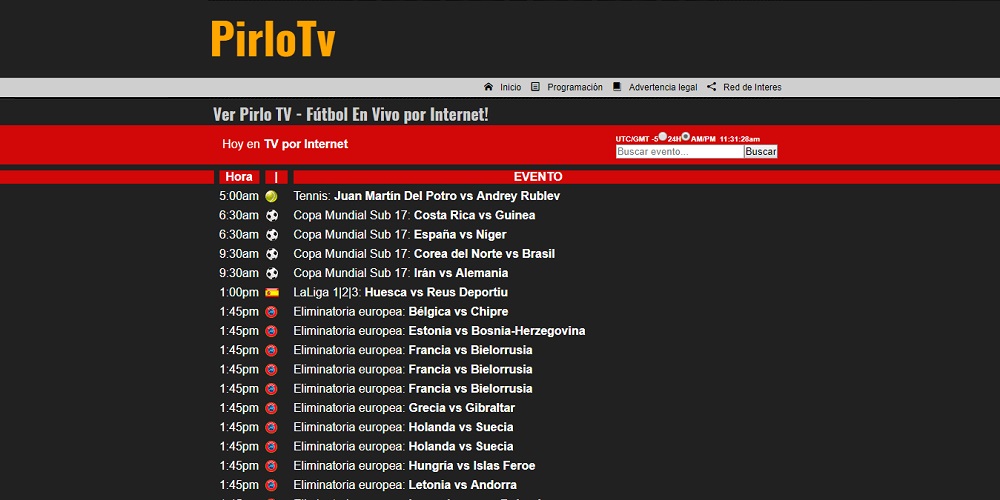
Task: Select the 24H time format radio button
Action: (663, 136)
